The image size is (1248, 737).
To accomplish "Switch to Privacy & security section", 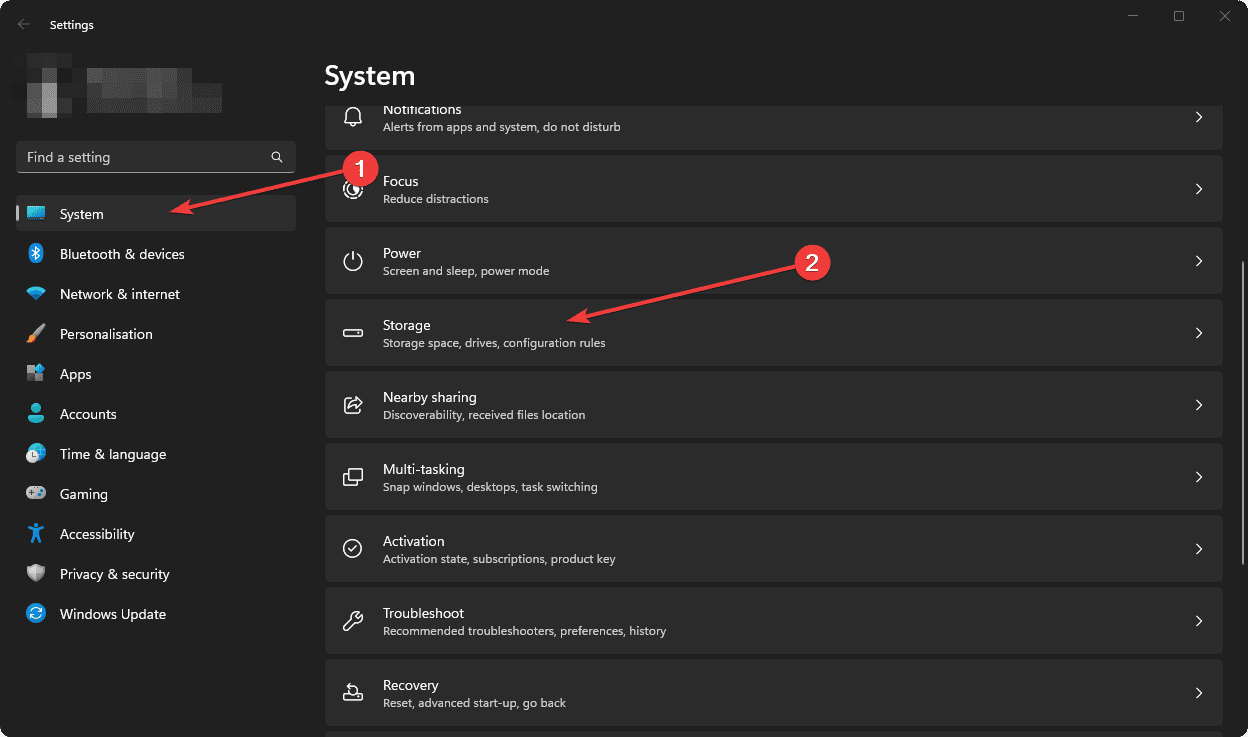I will [x=113, y=574].
